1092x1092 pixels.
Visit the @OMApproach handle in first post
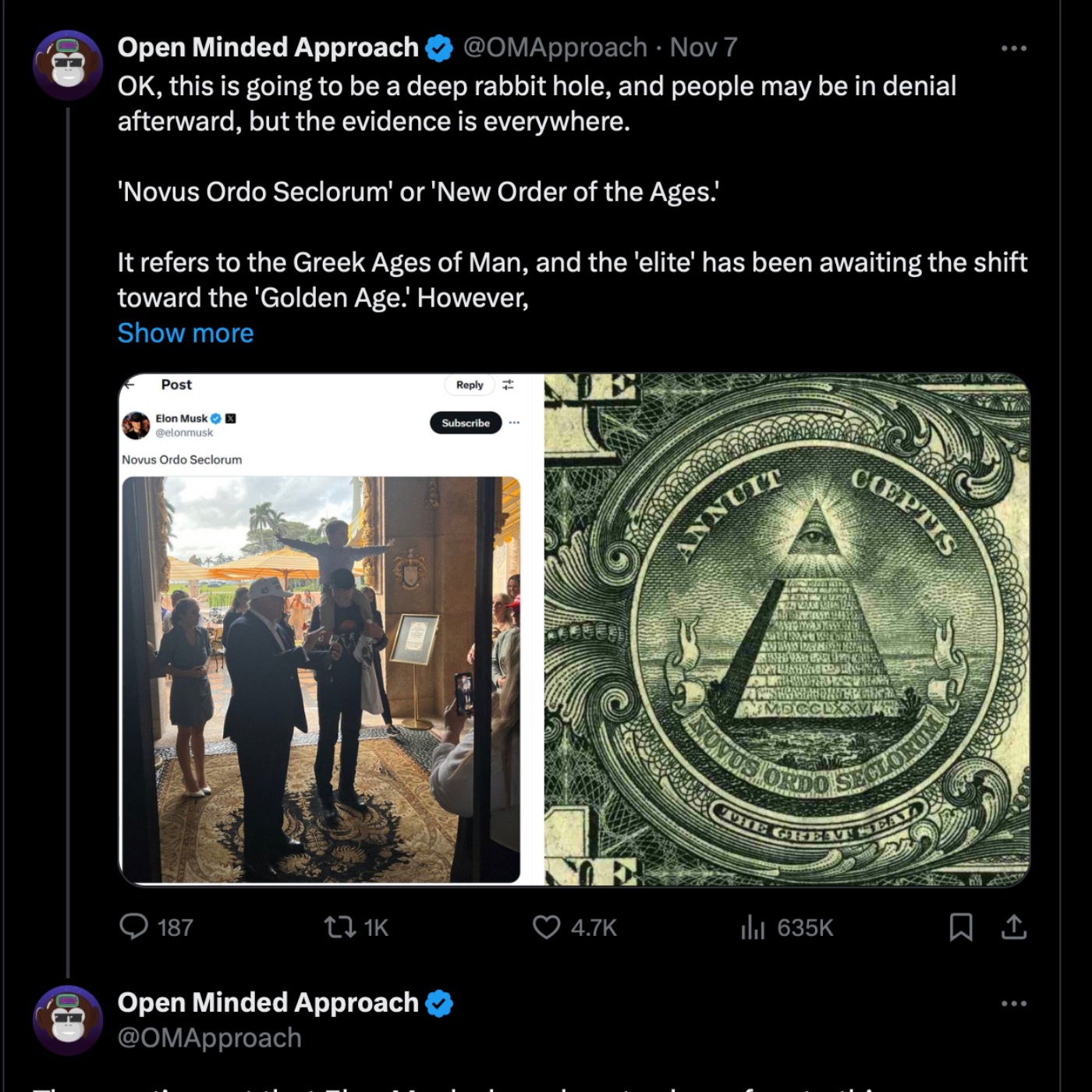pos(555,48)
